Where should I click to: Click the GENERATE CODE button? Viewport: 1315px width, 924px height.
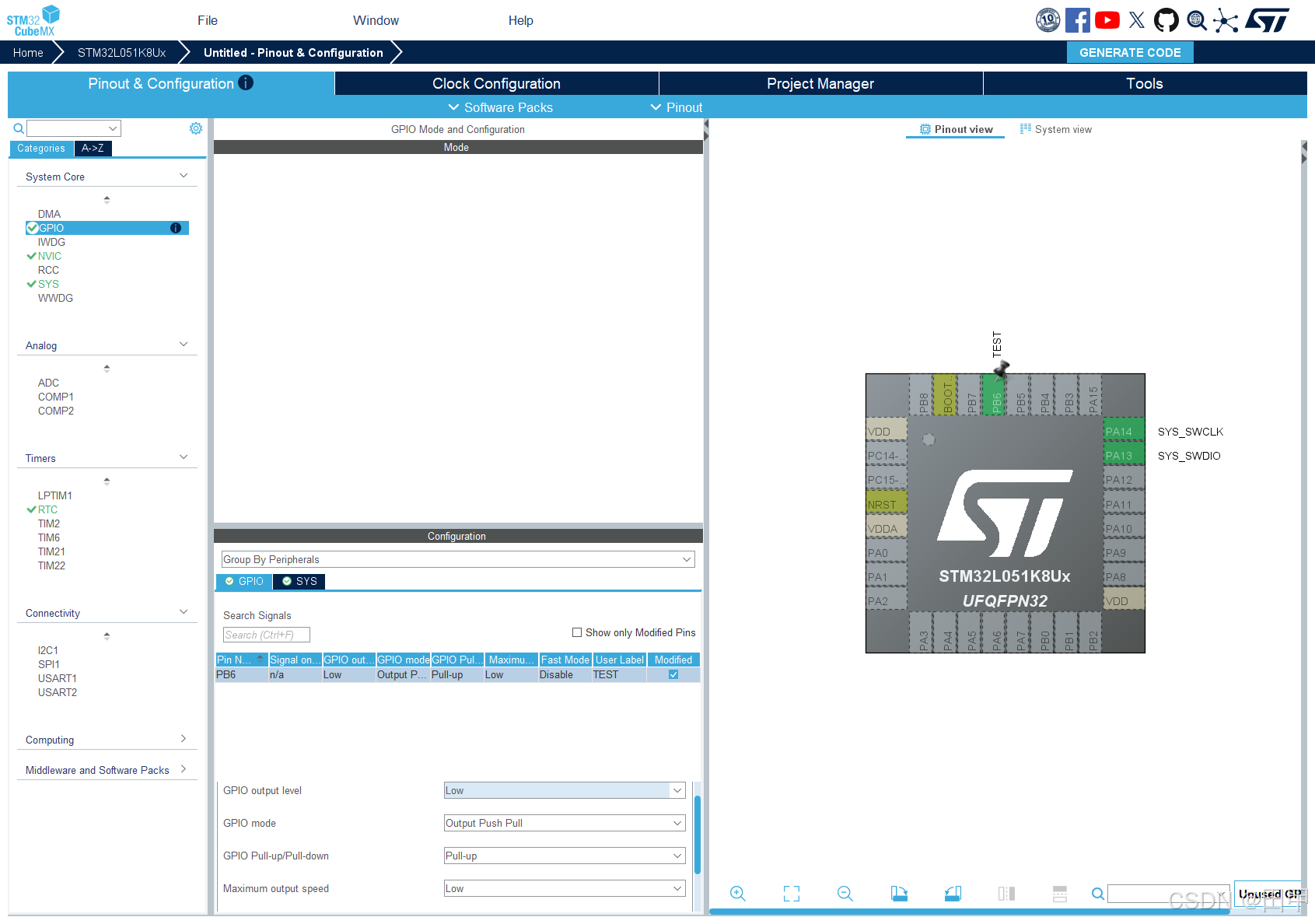click(x=1130, y=52)
